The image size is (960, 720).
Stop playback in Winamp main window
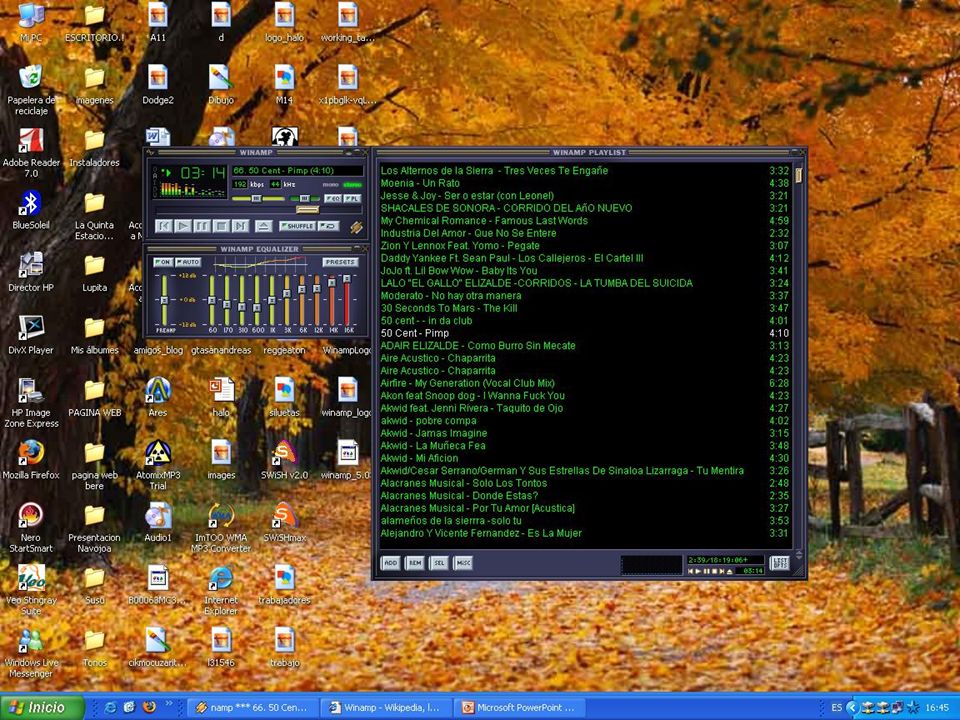(222, 226)
